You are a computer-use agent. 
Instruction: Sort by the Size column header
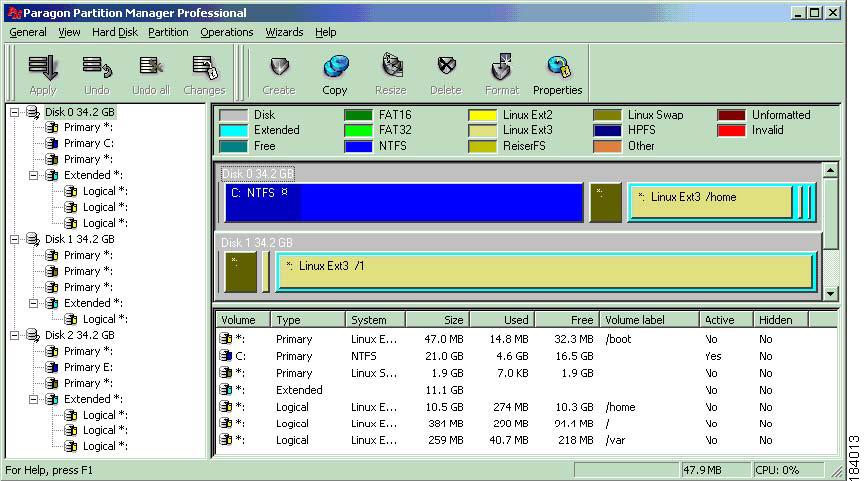pos(438,320)
